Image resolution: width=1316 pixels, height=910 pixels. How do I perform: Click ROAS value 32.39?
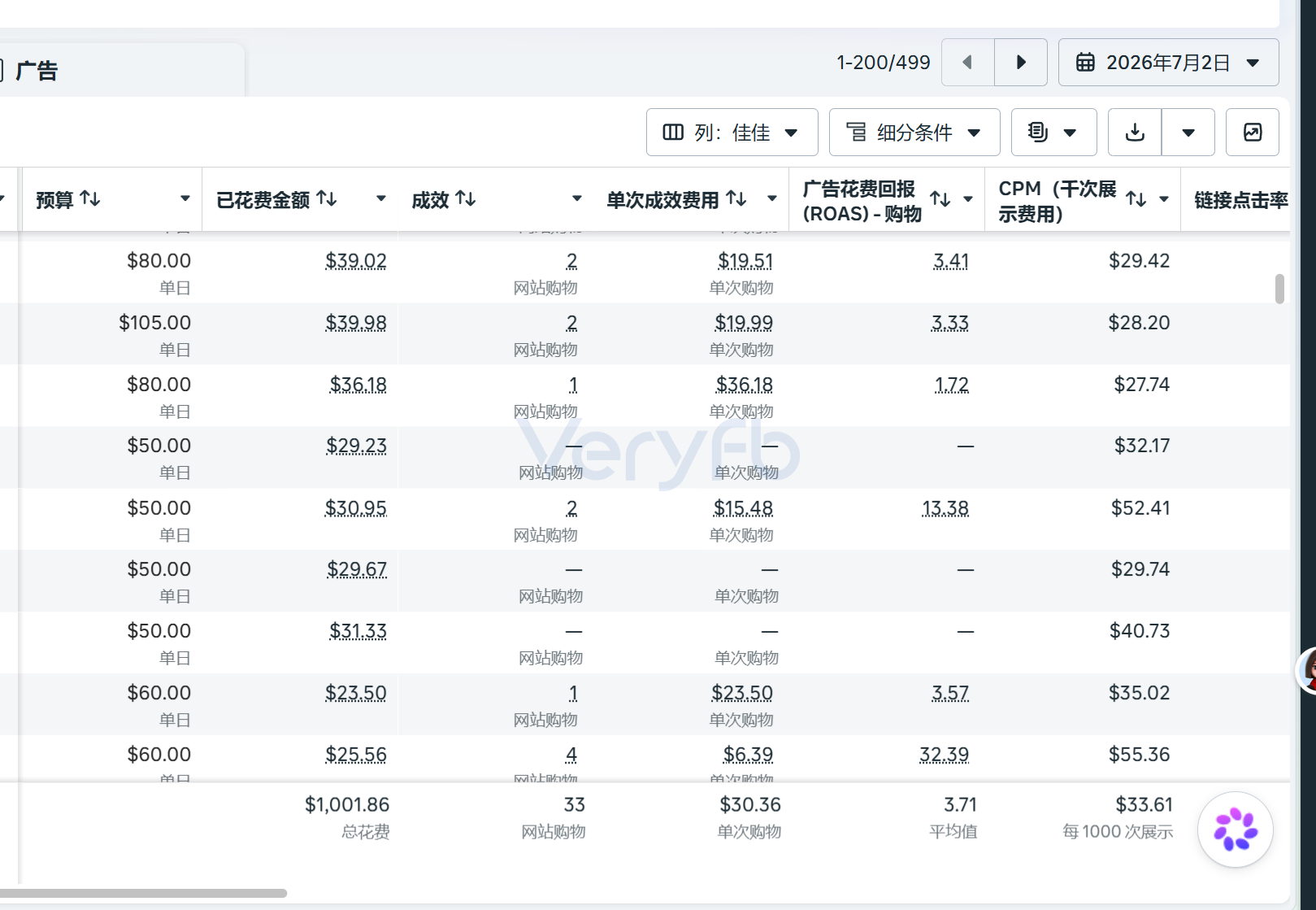pyautogui.click(x=944, y=755)
